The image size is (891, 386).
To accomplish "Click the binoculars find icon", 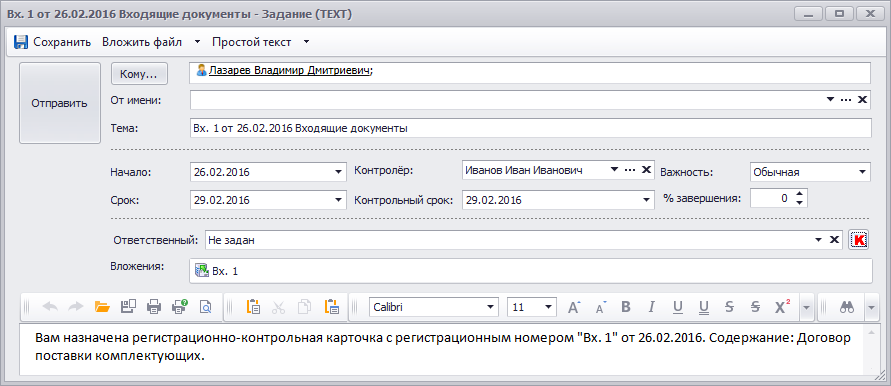I will point(848,308).
